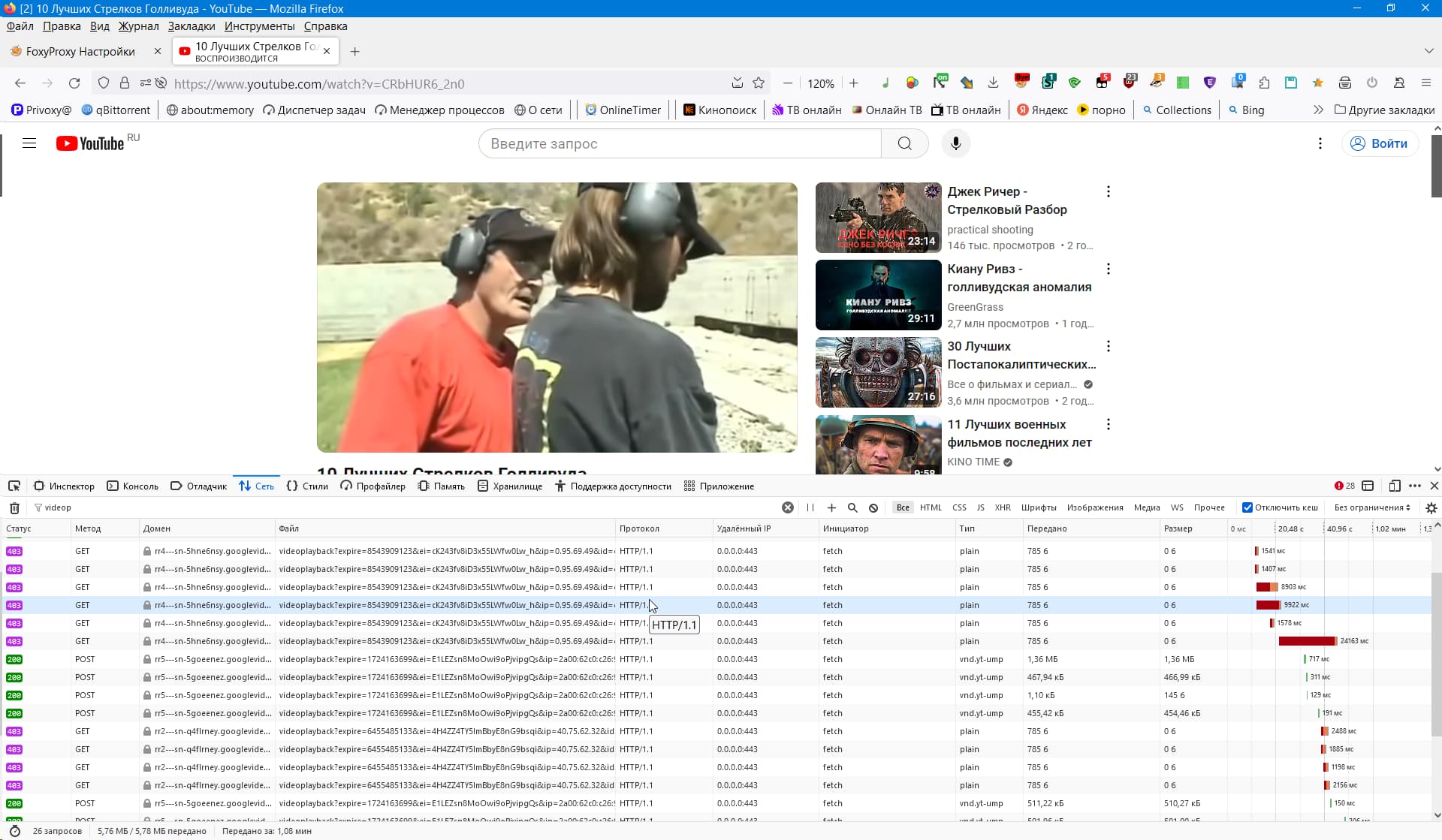
Task: Open tracking protection shield icon
Action: pyautogui.click(x=104, y=83)
